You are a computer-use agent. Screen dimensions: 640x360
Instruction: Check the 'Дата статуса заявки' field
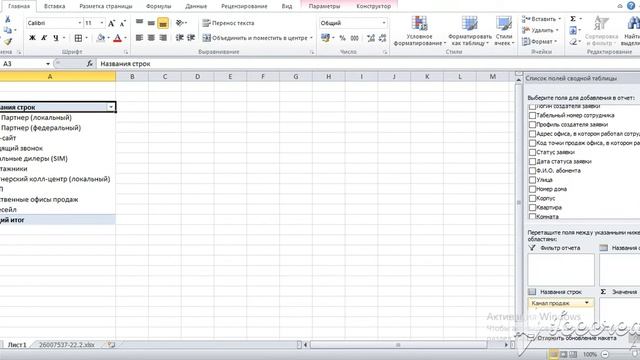532,161
